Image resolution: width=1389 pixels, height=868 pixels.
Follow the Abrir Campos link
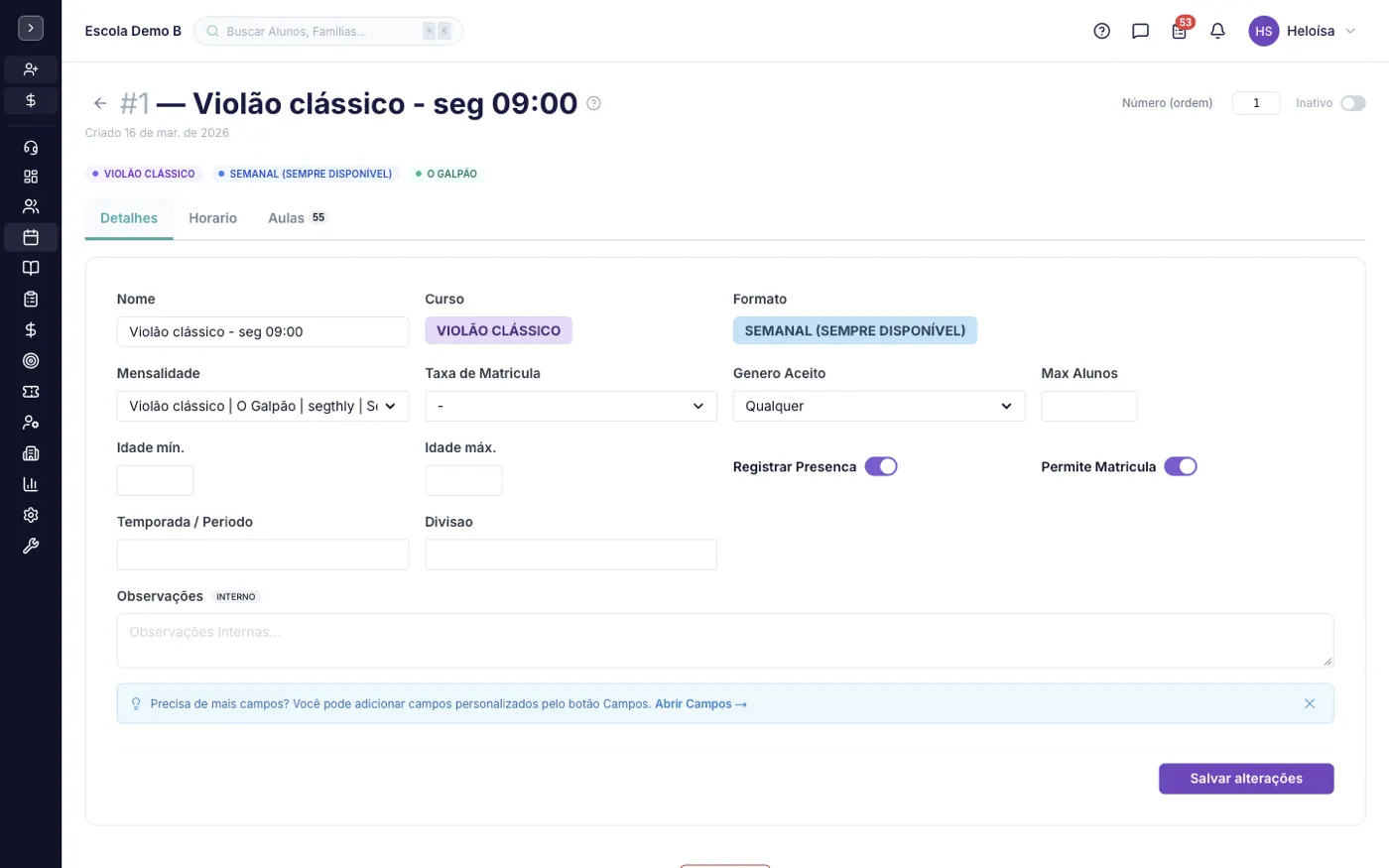tap(700, 704)
